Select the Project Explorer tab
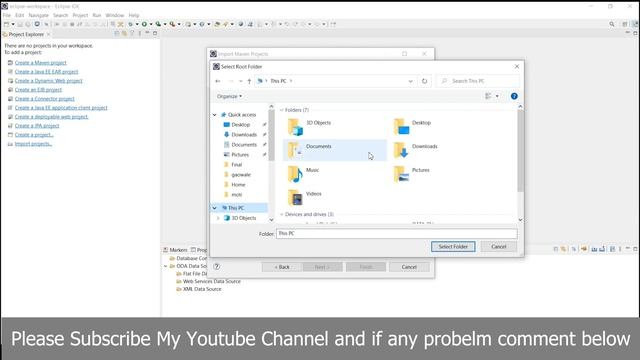The width and height of the screenshot is (640, 360). (26, 34)
